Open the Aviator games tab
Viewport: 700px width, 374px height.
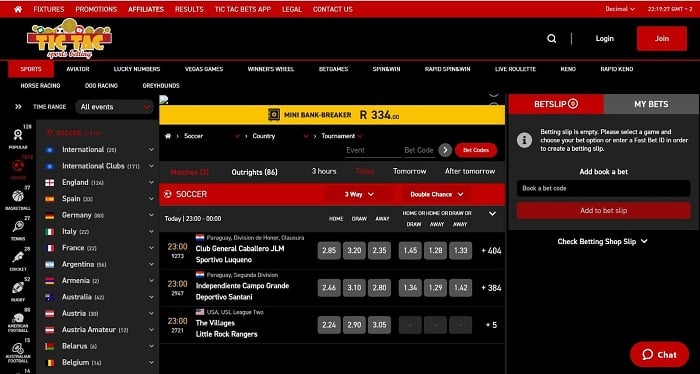click(x=78, y=69)
